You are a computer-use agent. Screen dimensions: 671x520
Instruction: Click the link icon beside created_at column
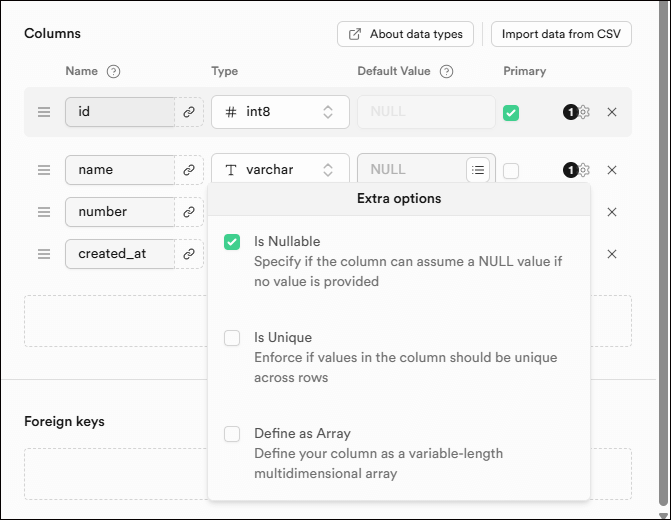tap(188, 254)
